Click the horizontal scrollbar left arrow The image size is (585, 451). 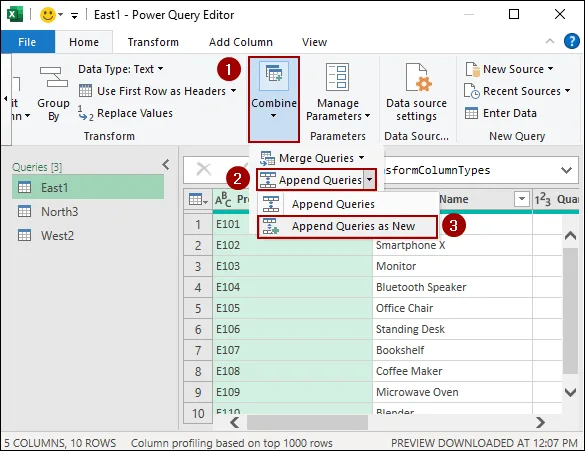(x=235, y=423)
